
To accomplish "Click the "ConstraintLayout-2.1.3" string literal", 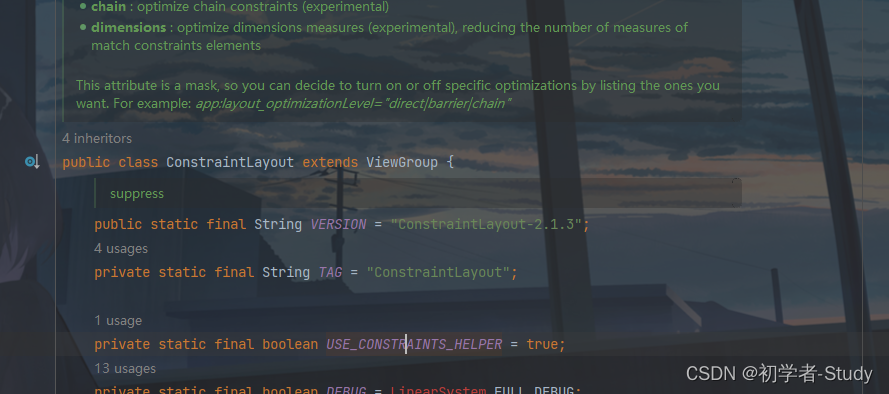I will [x=486, y=224].
